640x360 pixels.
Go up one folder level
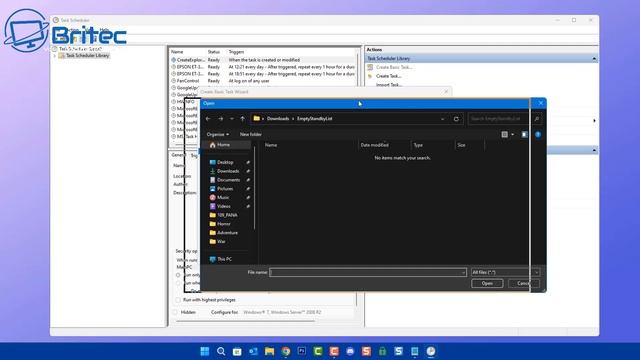242,119
